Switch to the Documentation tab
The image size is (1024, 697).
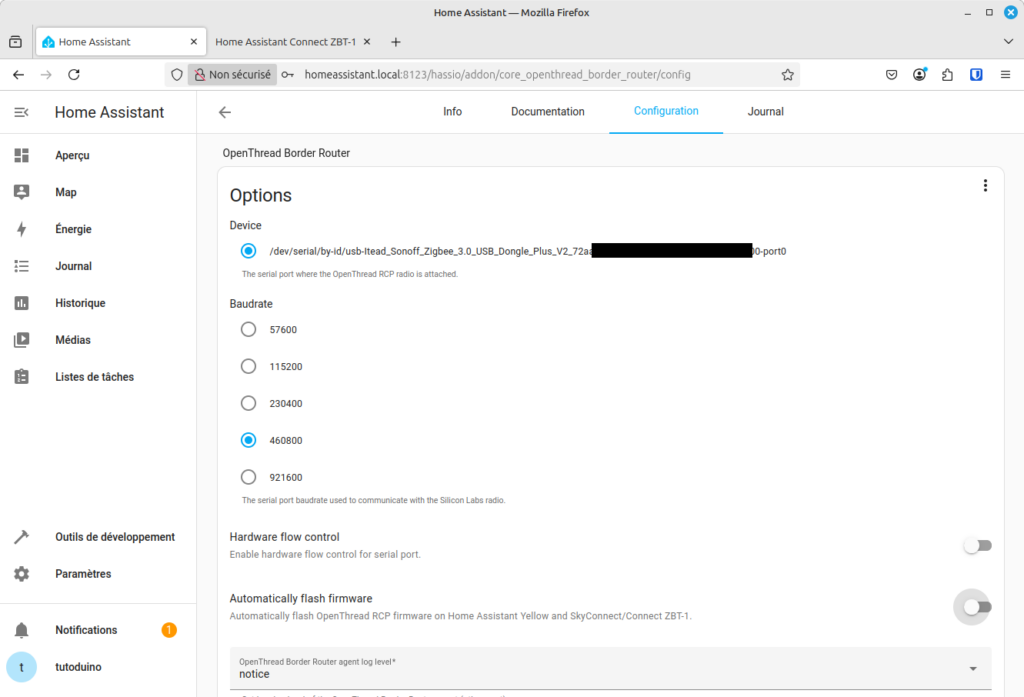pos(548,112)
